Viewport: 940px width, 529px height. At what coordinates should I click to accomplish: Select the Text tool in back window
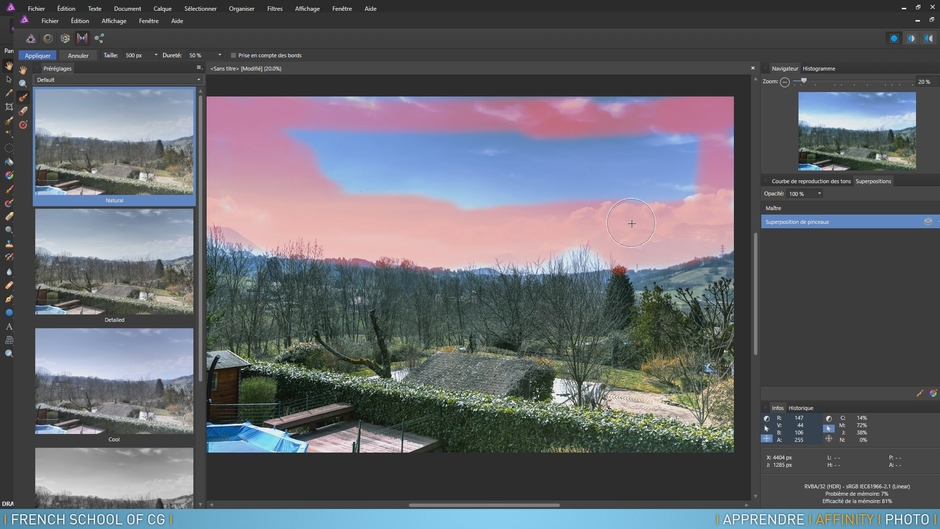(9, 326)
